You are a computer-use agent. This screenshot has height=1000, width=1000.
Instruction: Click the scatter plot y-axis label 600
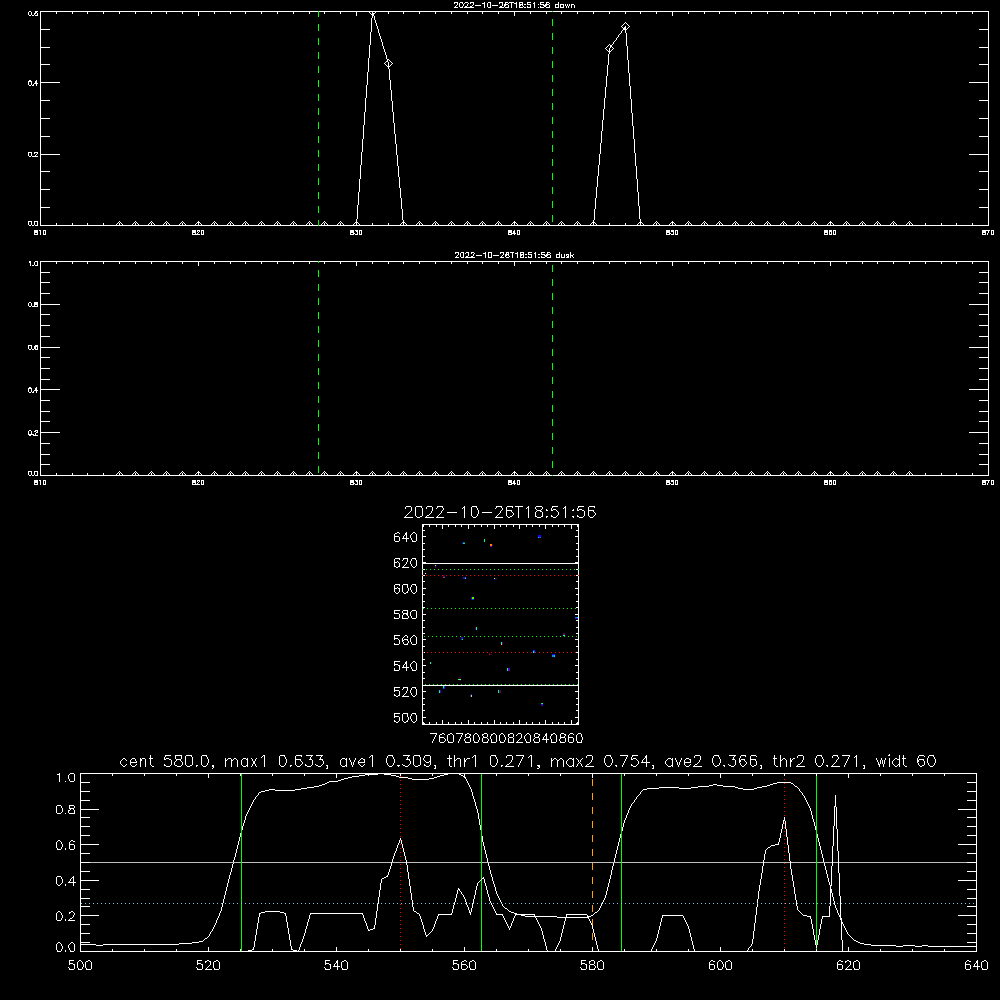(406, 589)
